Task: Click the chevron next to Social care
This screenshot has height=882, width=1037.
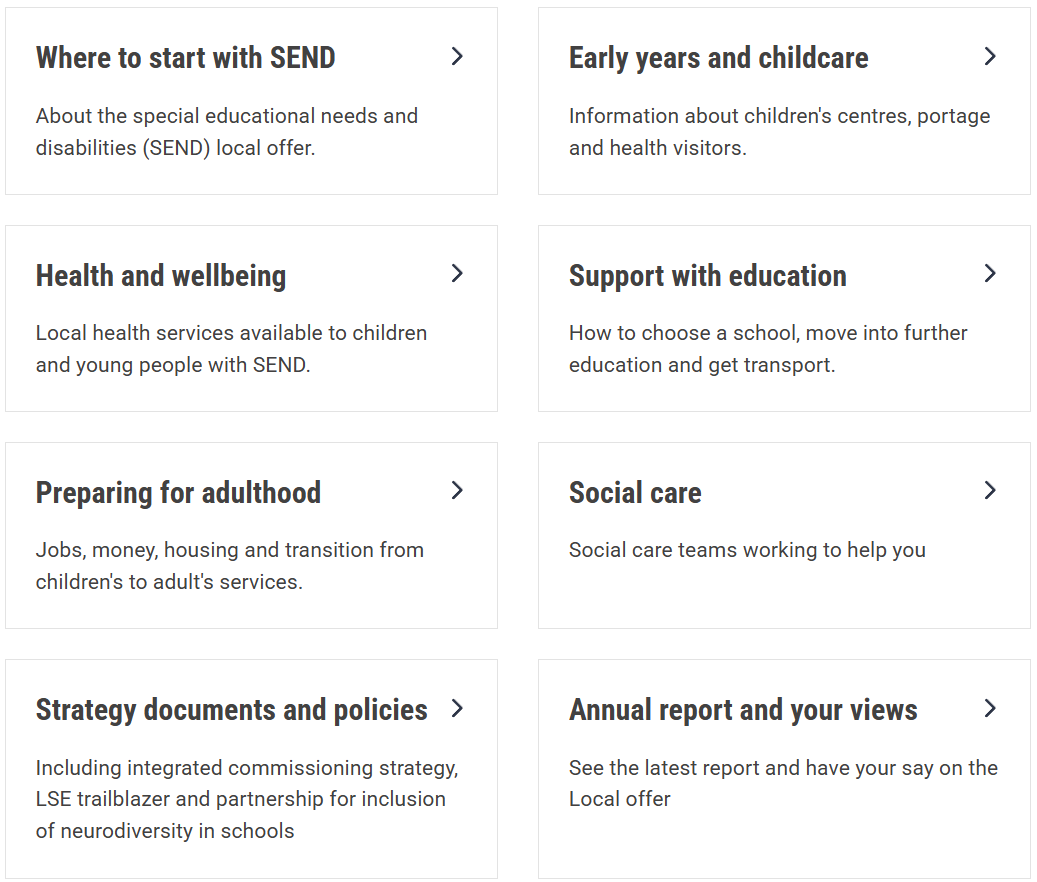Action: (990, 491)
